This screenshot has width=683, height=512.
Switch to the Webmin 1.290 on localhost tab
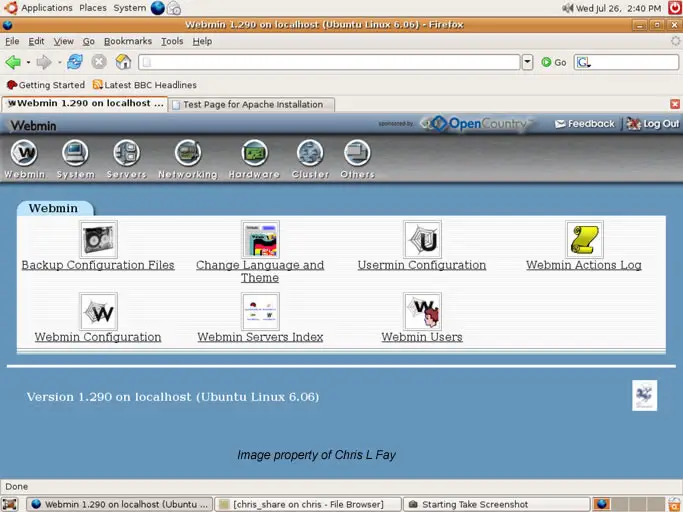(x=85, y=104)
